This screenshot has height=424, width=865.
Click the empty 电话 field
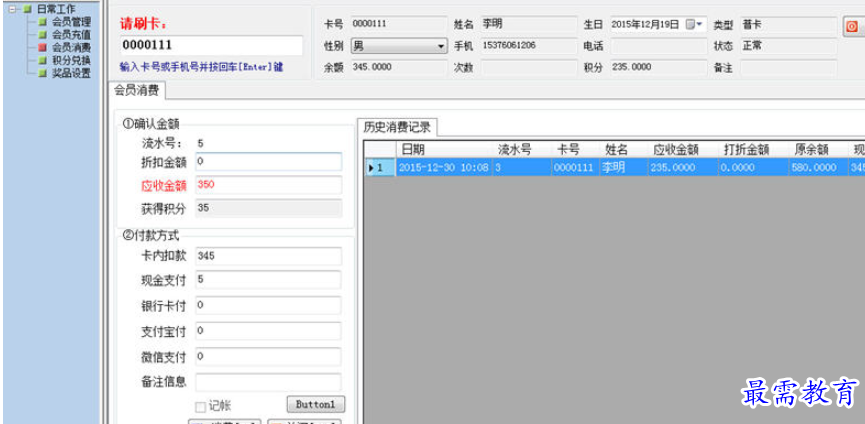tap(659, 46)
